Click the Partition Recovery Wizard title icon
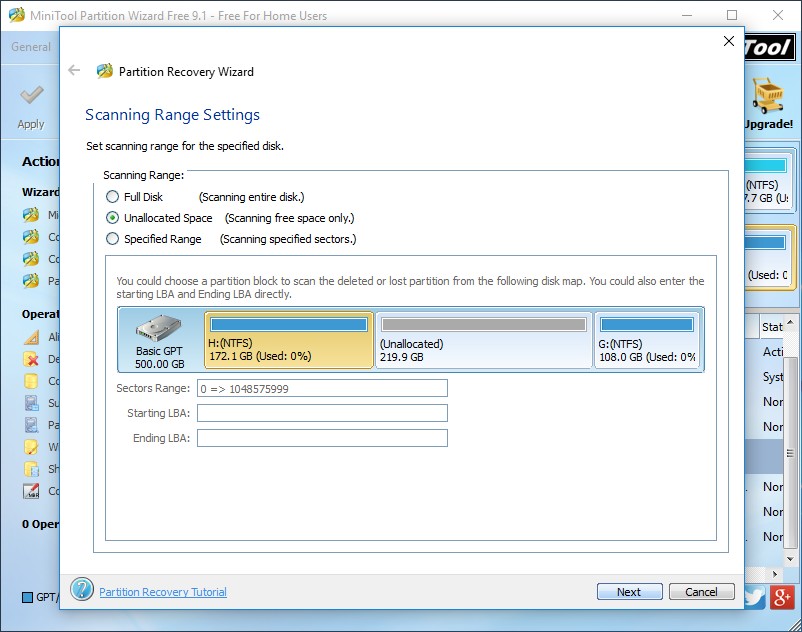The image size is (802, 632). coord(104,72)
